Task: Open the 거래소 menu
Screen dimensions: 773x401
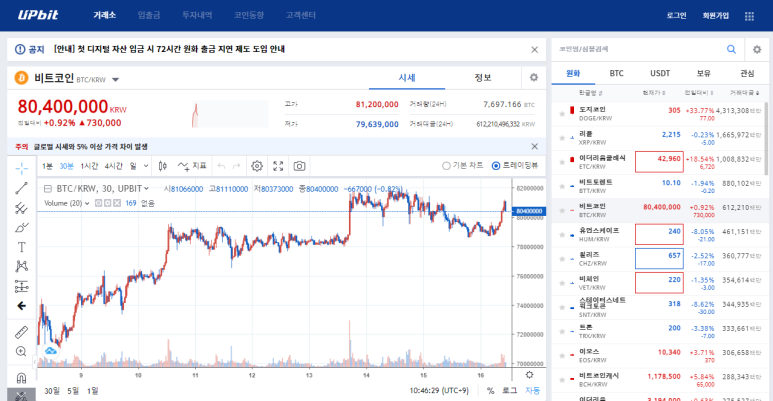Action: (x=105, y=15)
